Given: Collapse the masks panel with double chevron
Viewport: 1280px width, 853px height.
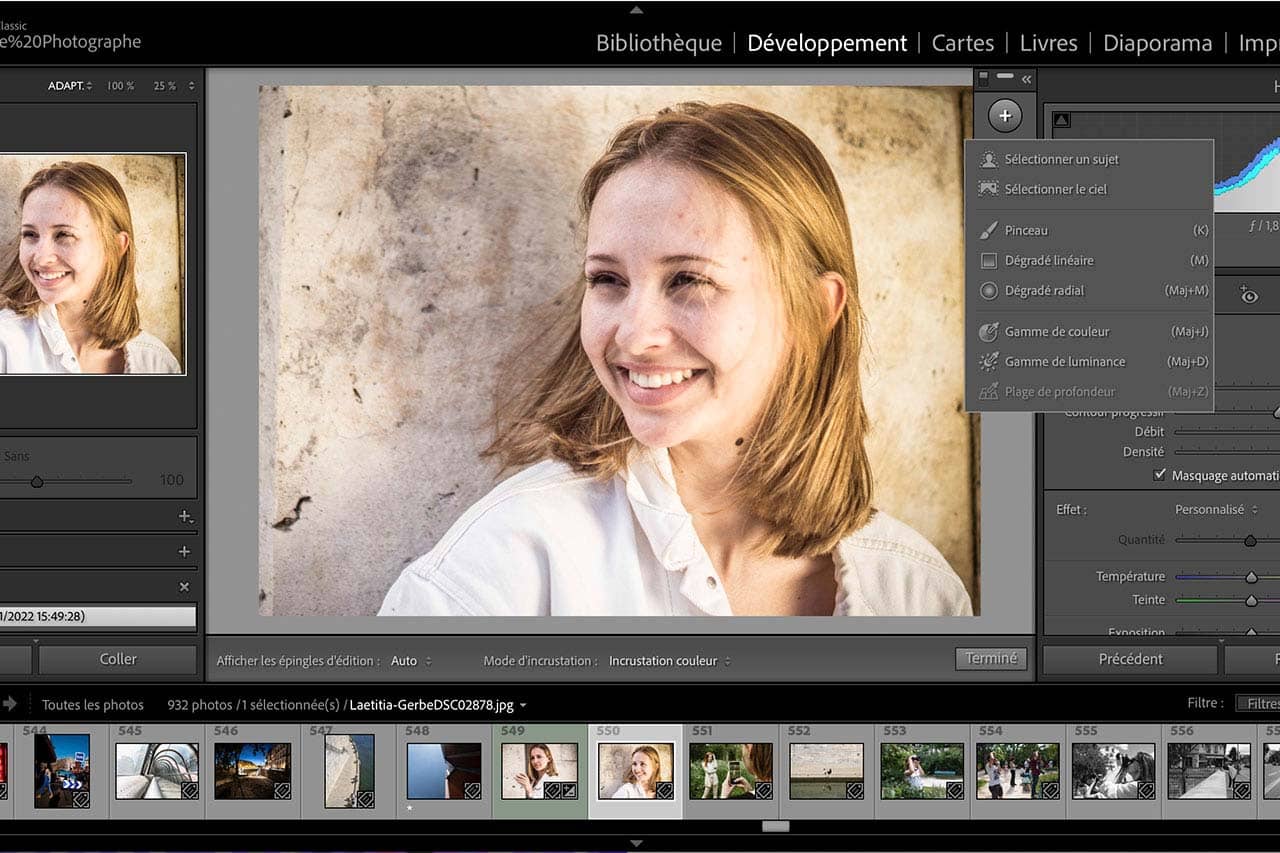Looking at the screenshot, I should pyautogui.click(x=1026, y=78).
